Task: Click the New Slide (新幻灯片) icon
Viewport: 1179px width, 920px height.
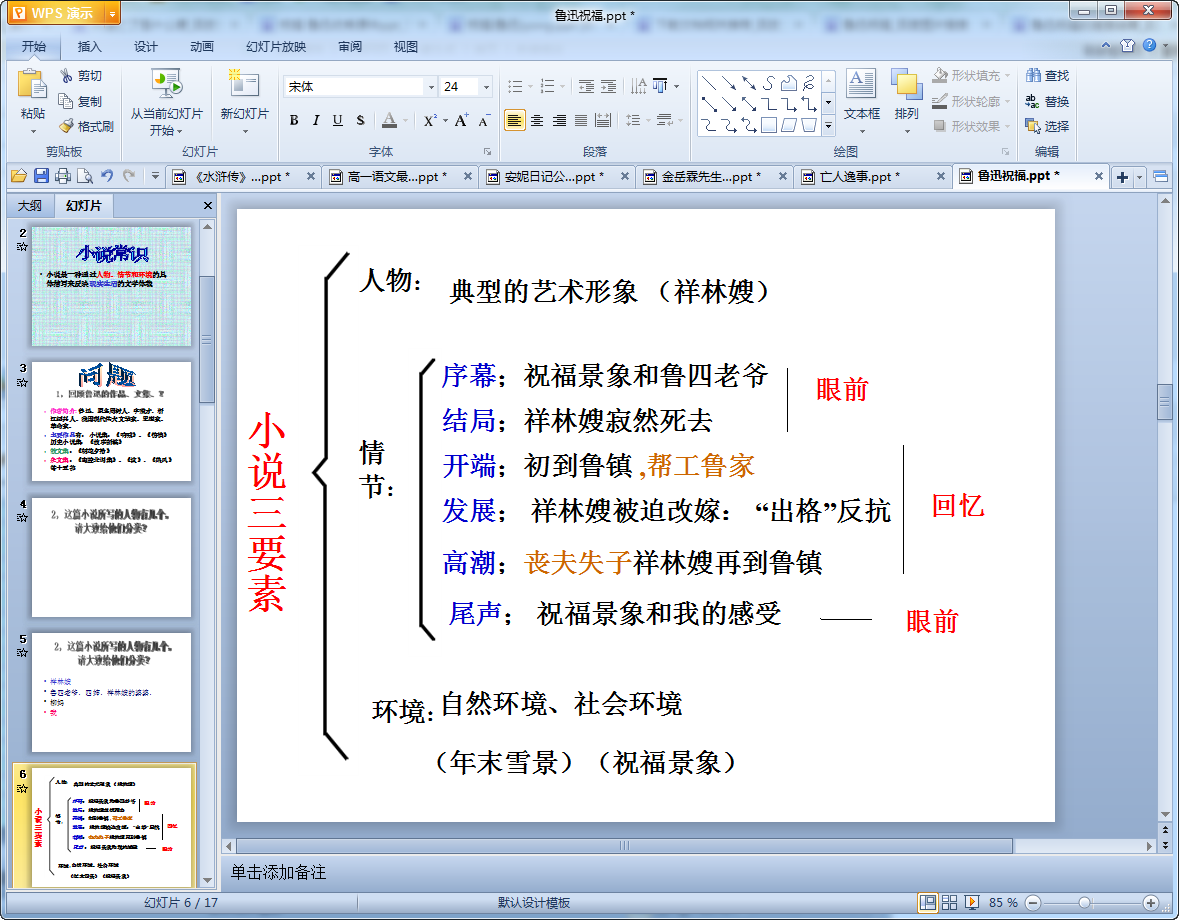Action: pos(244,84)
